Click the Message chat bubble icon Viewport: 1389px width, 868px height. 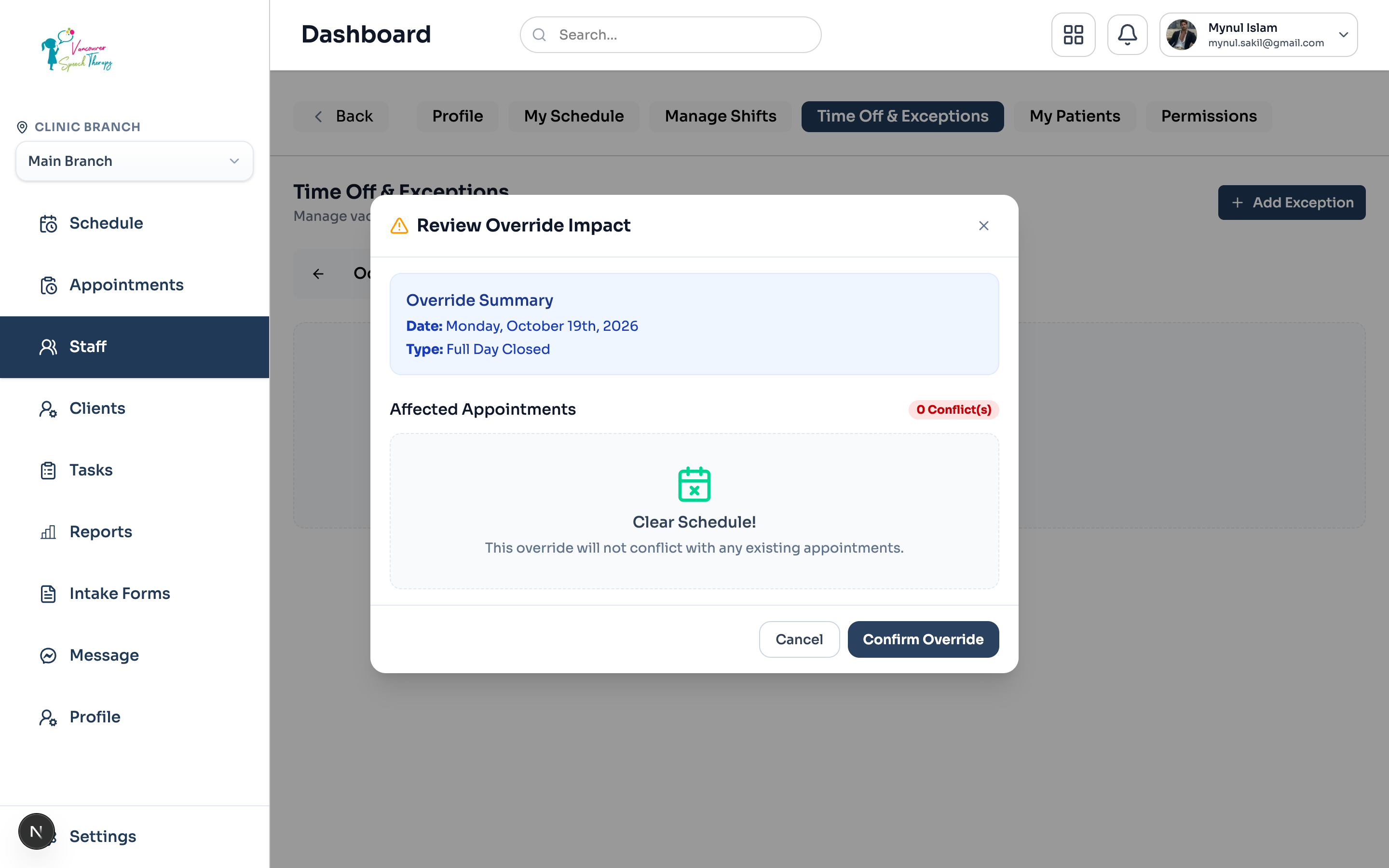[48, 656]
